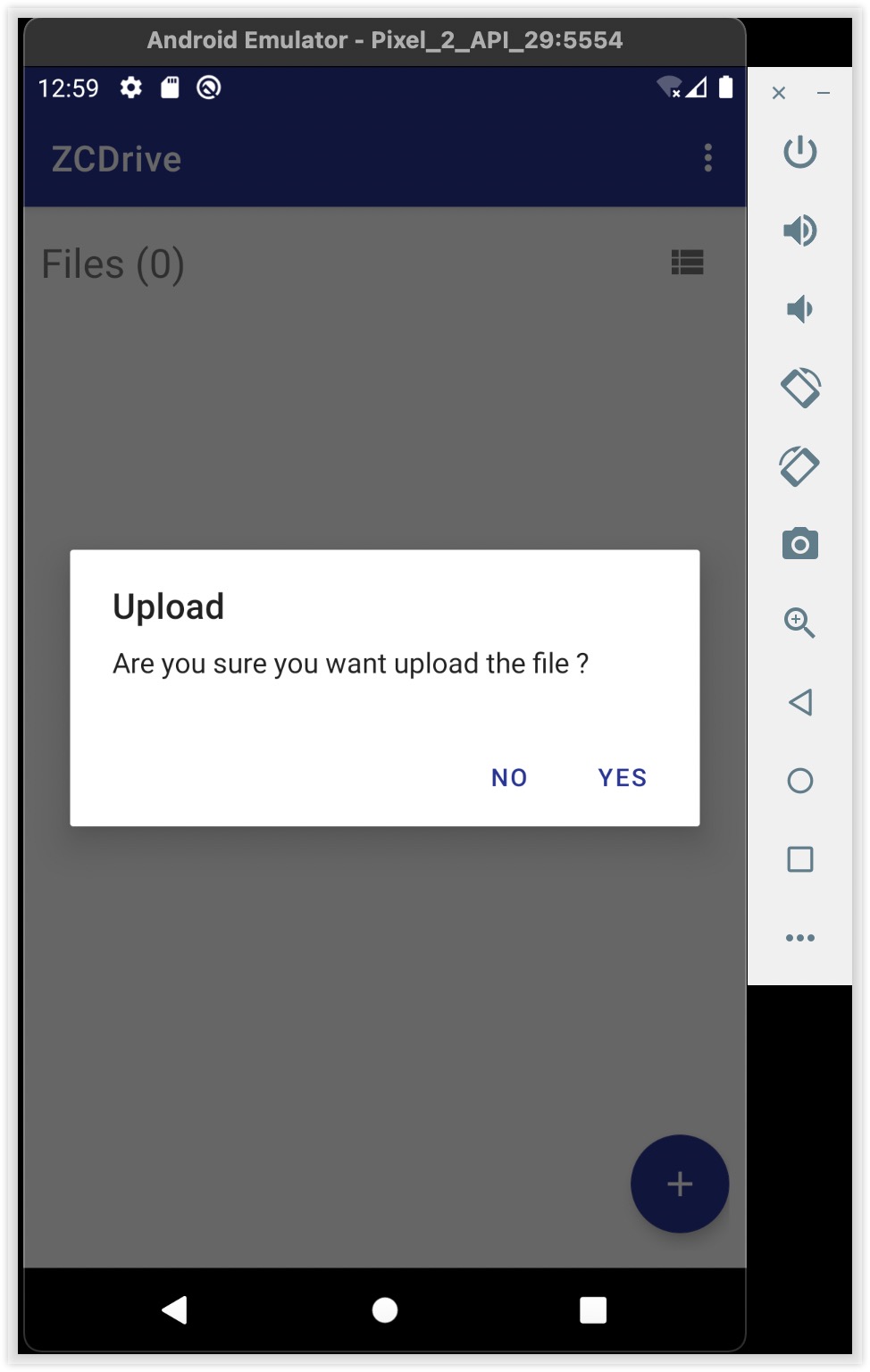
Task: Activate the emulator zoom magnifier tool
Action: (800, 623)
